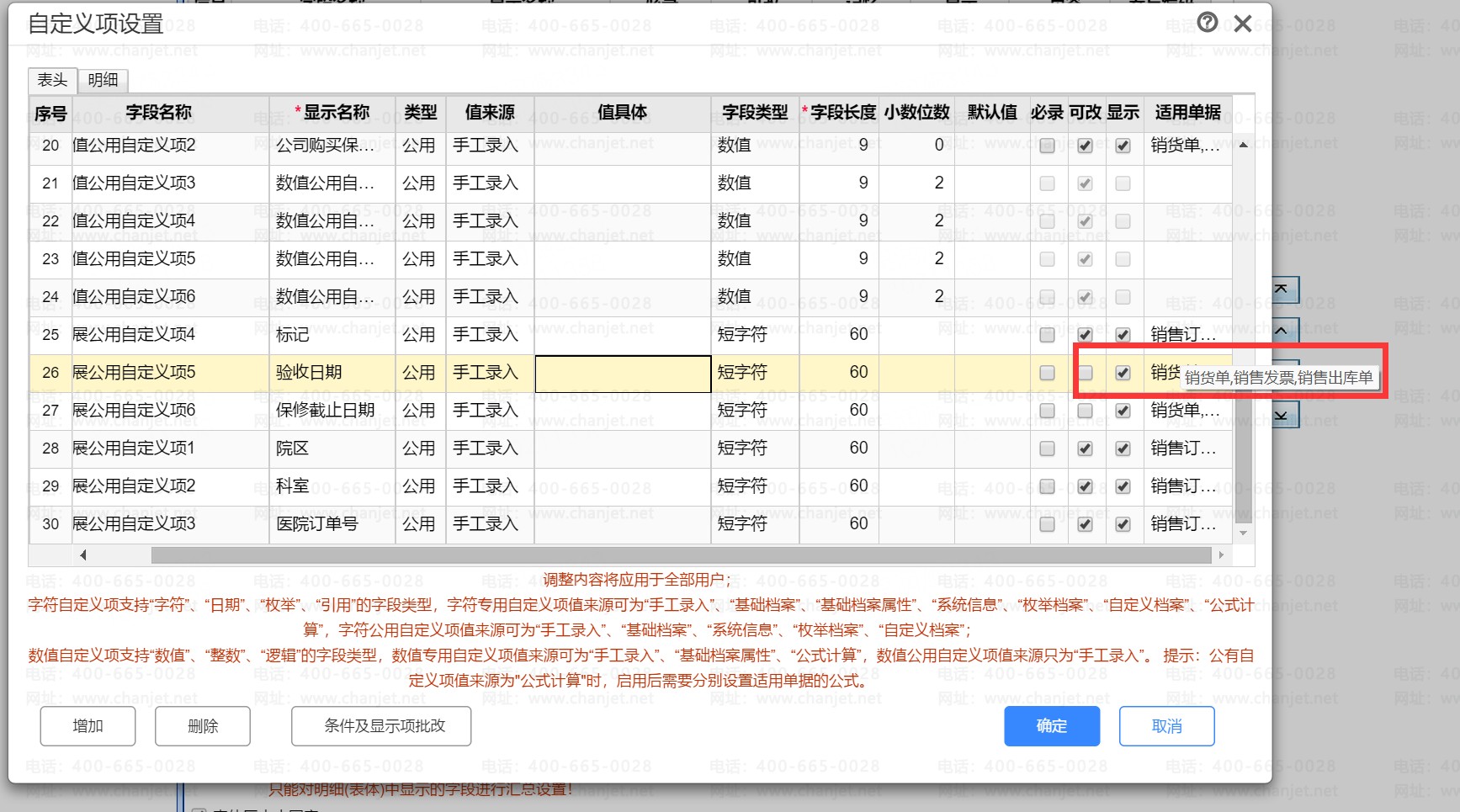The image size is (1460, 812).
Task: Tick 必录 for the 科室 row
Action: [1047, 486]
